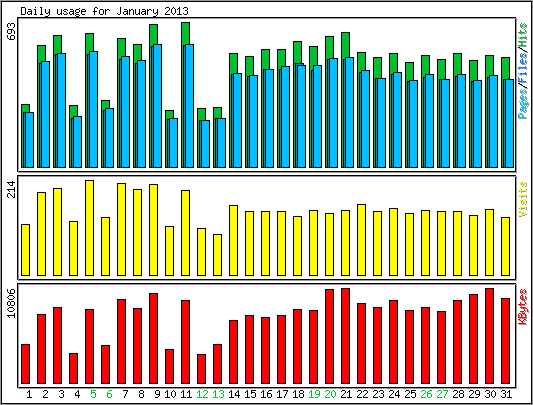Click the light blue files bar for day 1
533x405 pixels.
29,140
